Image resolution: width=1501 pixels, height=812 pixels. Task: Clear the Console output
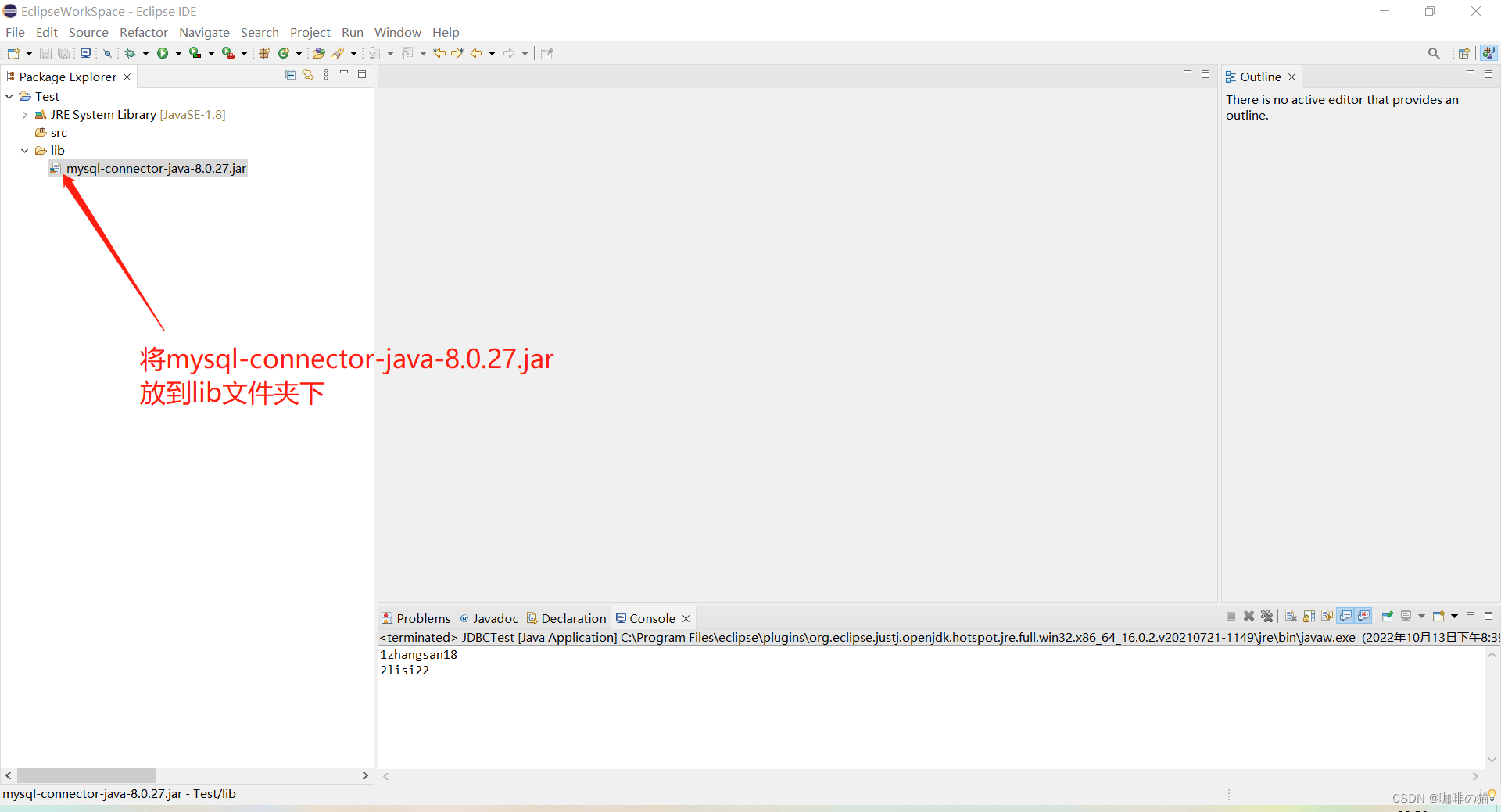pos(1291,617)
